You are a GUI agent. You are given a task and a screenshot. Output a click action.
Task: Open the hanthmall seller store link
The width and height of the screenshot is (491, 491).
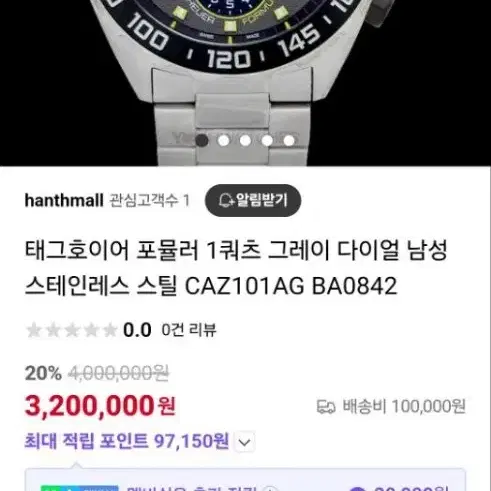click(64, 200)
